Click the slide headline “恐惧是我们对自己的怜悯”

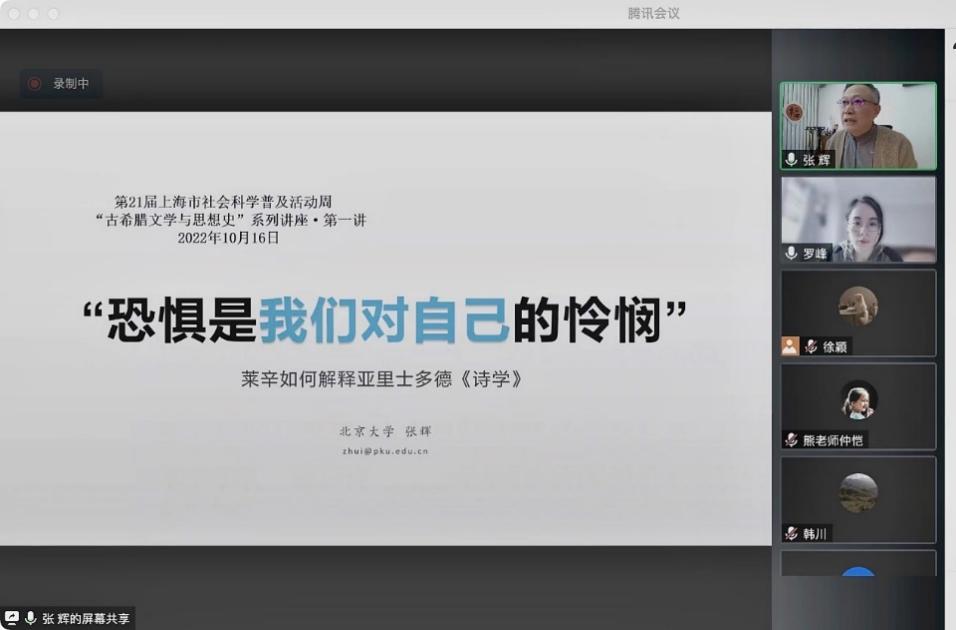[385, 320]
